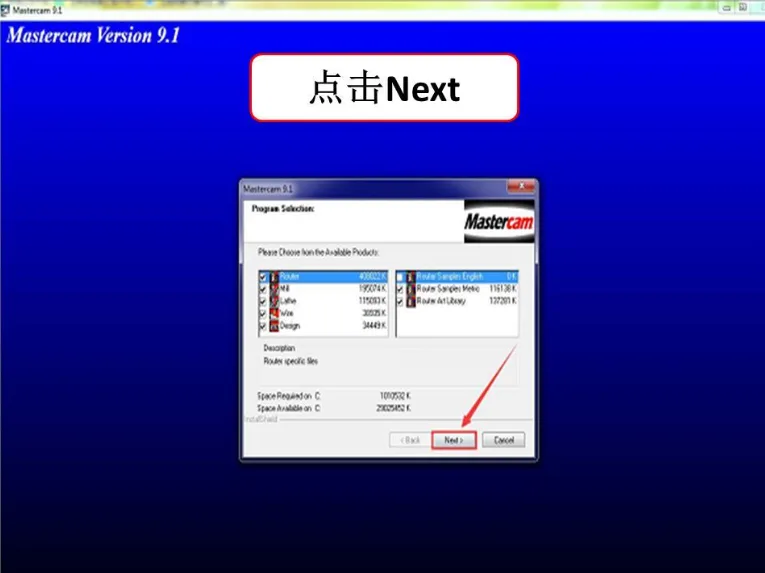Click the Cancel button

point(503,440)
